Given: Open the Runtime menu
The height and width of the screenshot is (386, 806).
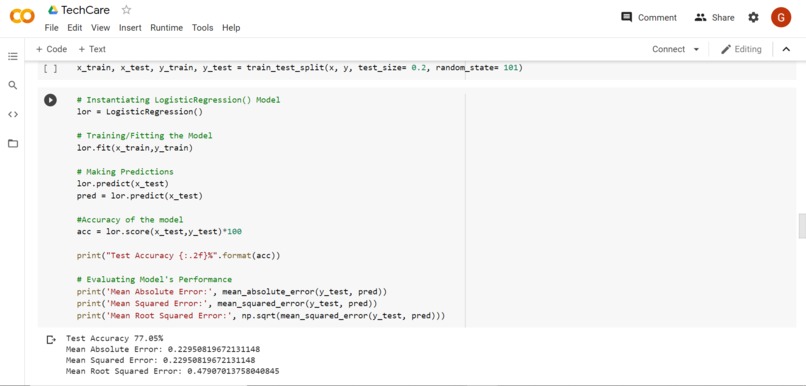Looking at the screenshot, I should tap(167, 28).
